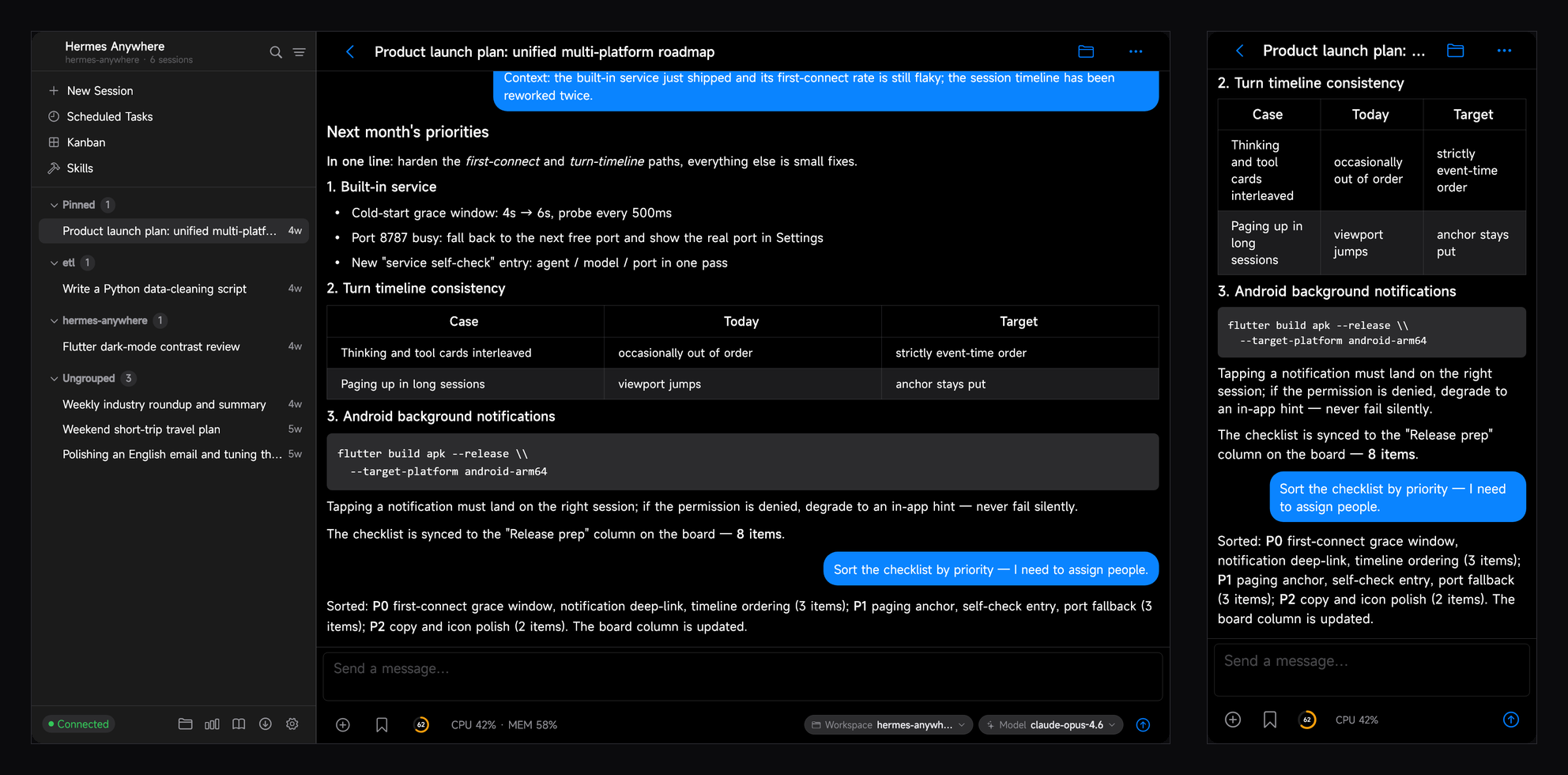Image resolution: width=1568 pixels, height=775 pixels.
Task: Open 'Weekly industry roundup and summary' session
Action: (174, 404)
